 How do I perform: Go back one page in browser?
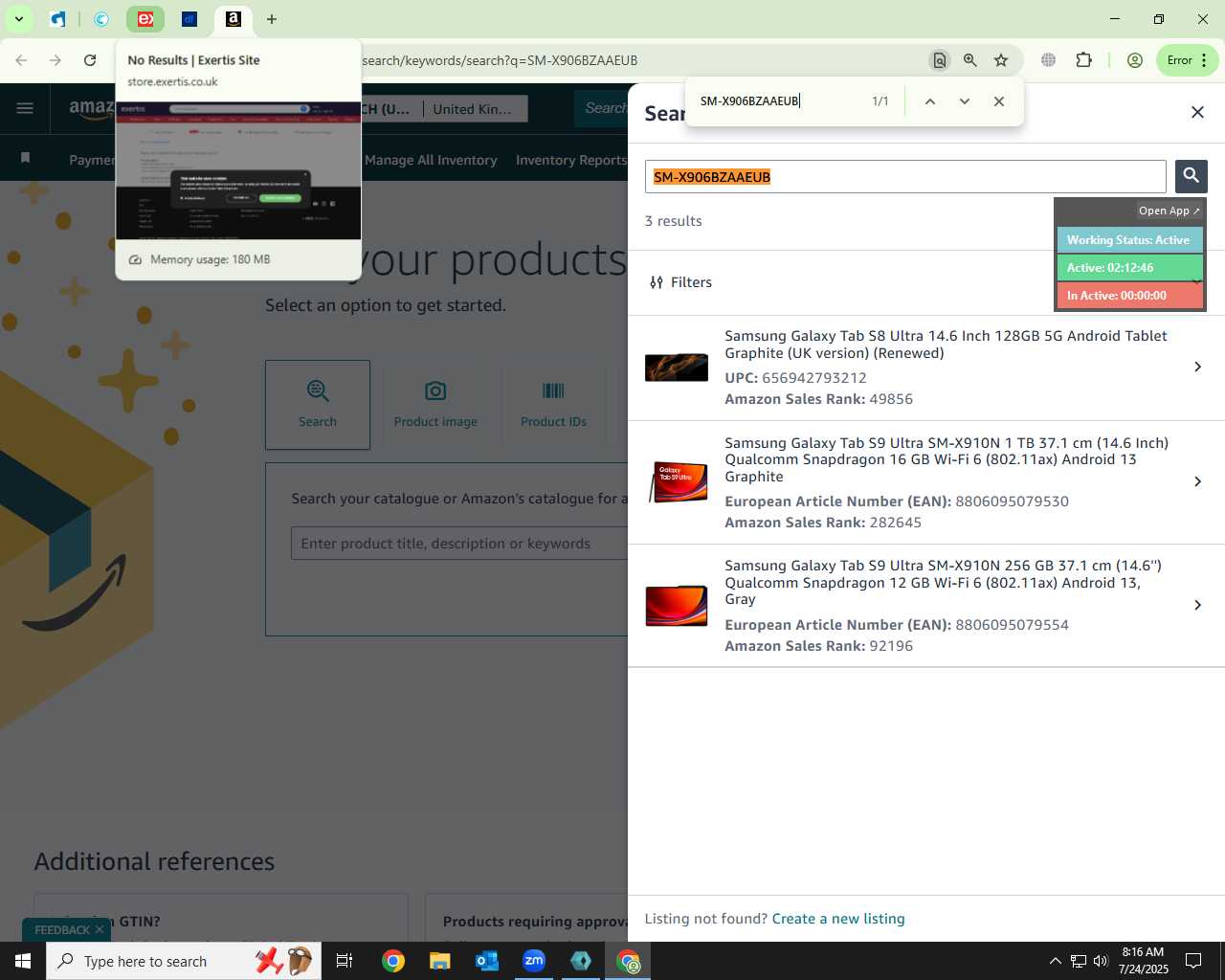tap(21, 60)
